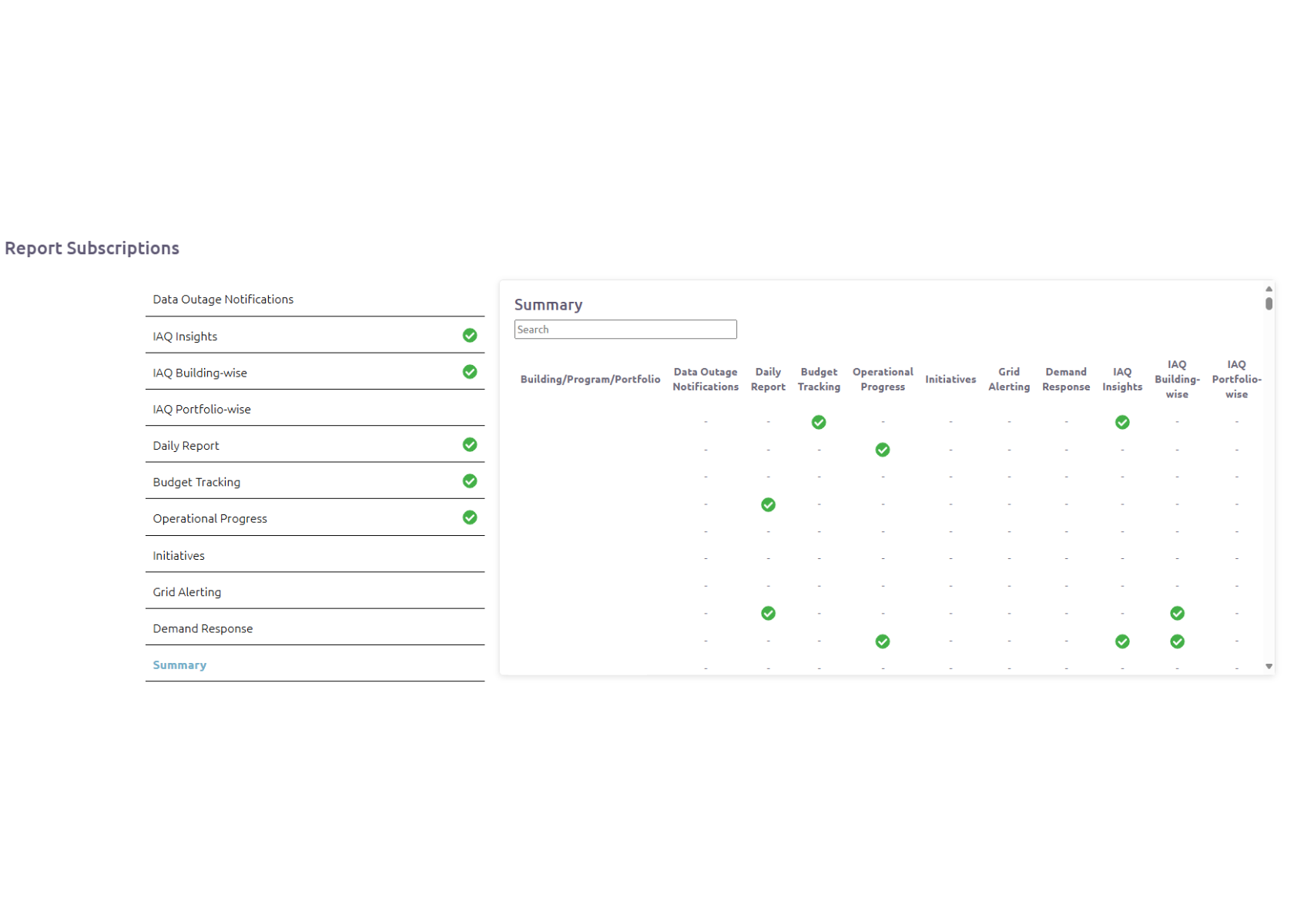Click Building/Program/Portfolio column header

point(590,379)
